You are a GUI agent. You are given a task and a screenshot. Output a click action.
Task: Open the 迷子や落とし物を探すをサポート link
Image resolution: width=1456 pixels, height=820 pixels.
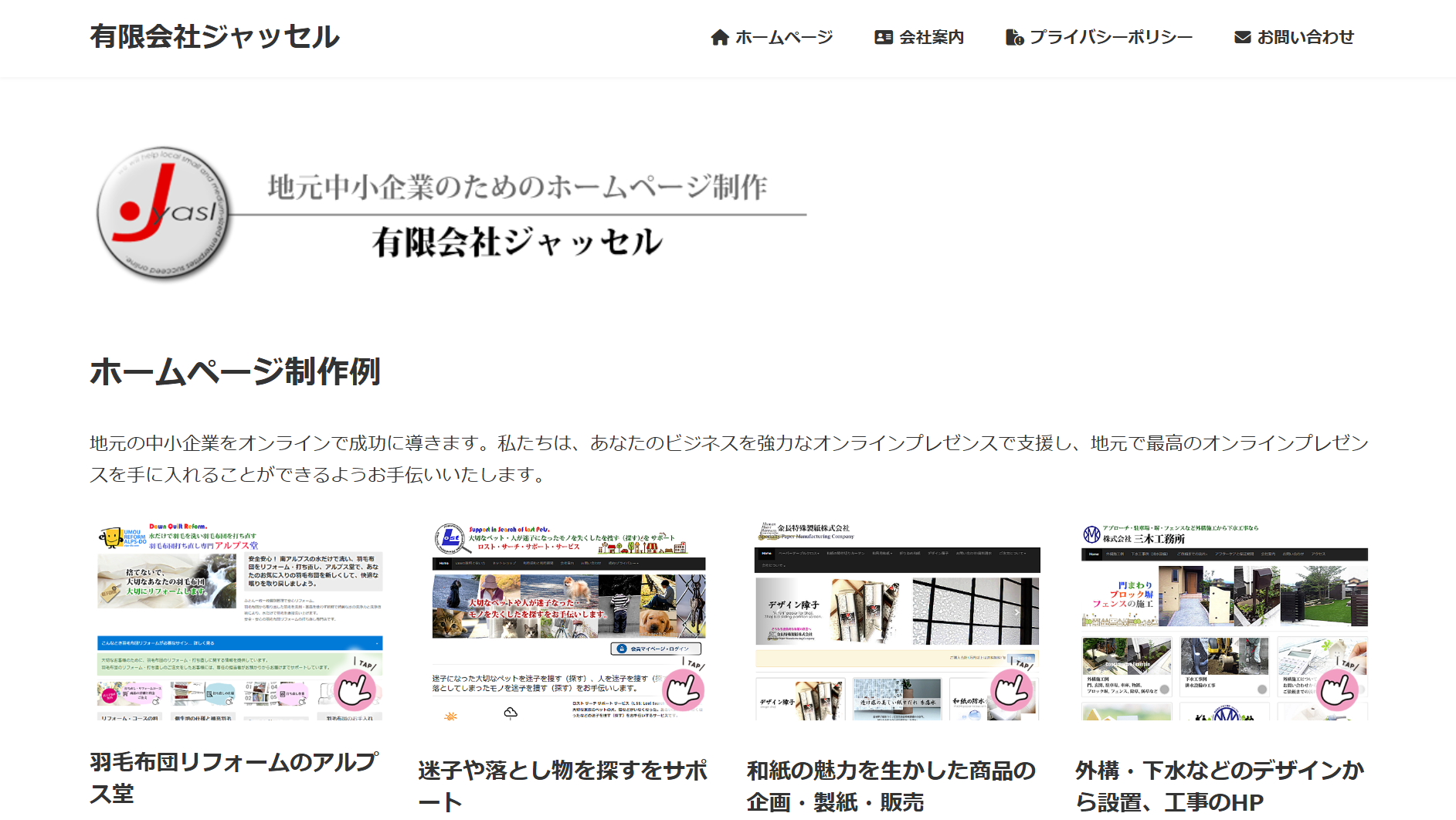pos(562,785)
